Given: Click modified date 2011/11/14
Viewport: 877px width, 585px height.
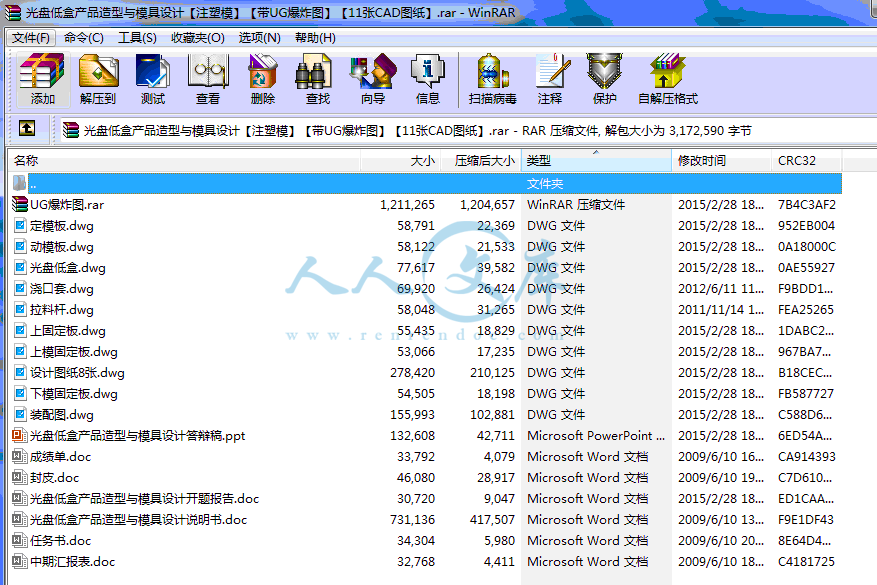Looking at the screenshot, I should pos(721,309).
